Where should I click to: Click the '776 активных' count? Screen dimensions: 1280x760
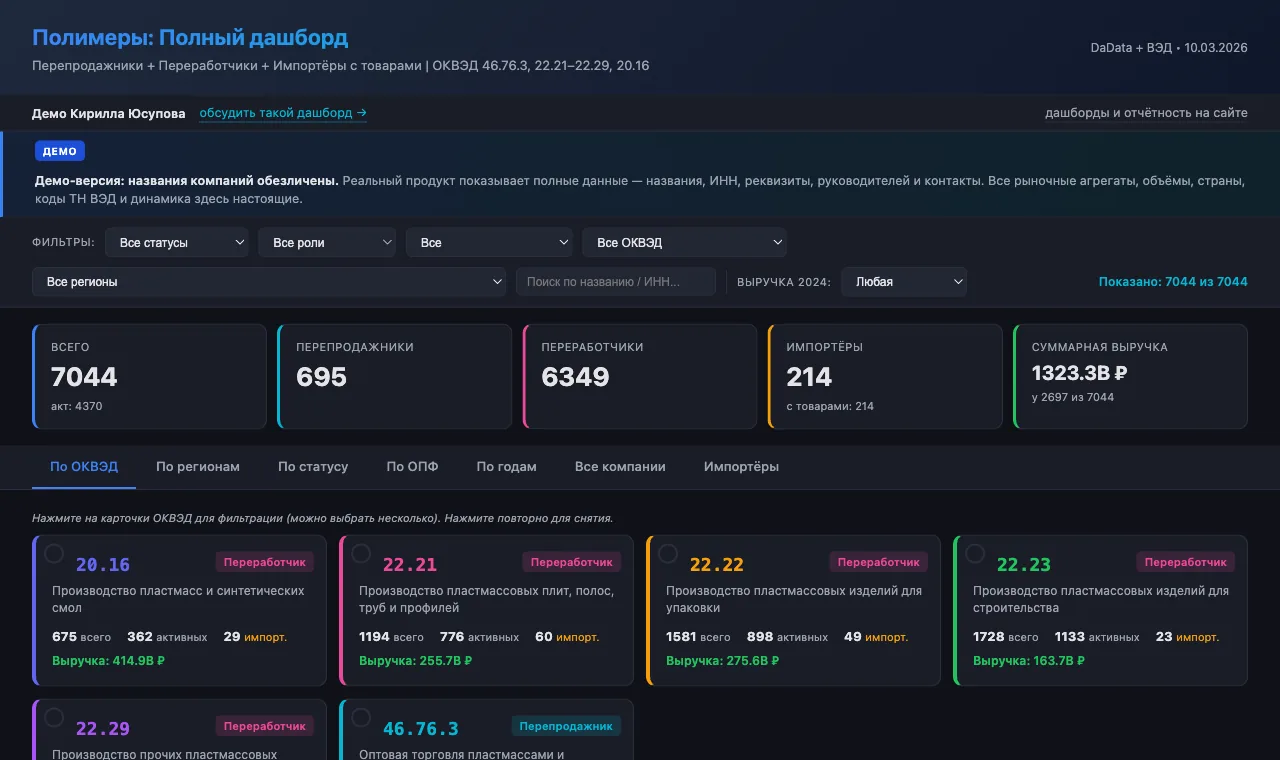coord(480,637)
